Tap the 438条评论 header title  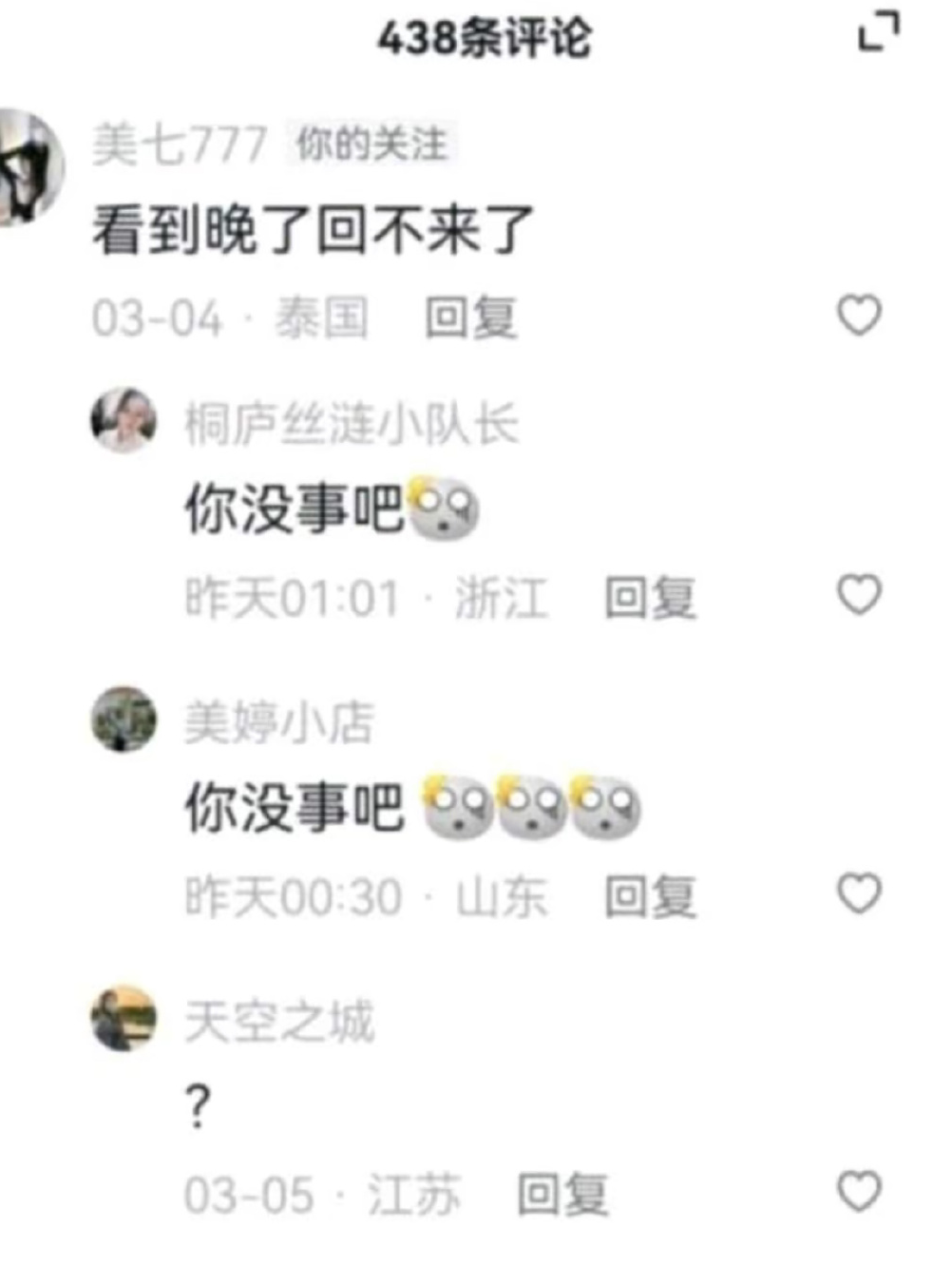point(485,38)
